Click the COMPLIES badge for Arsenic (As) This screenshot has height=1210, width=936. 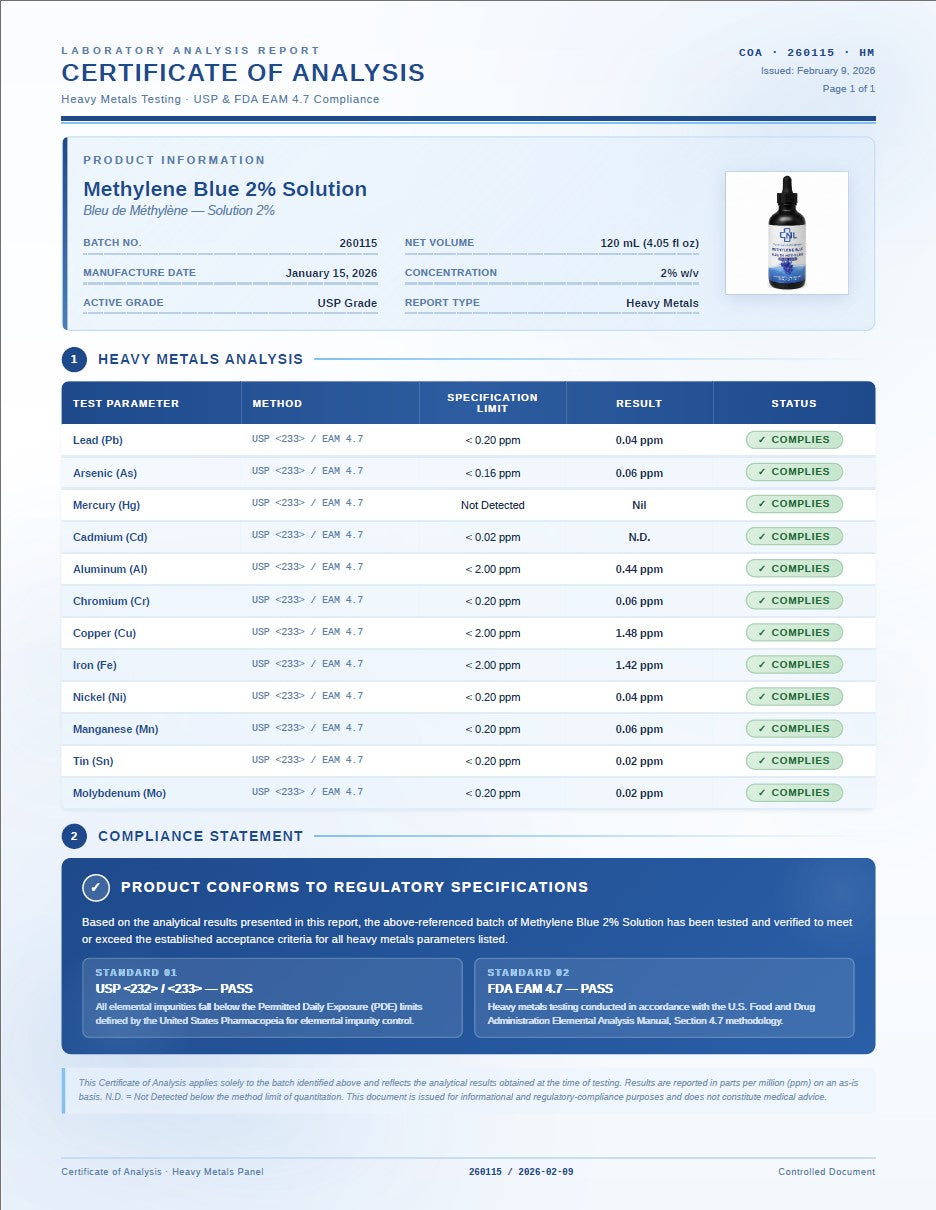pos(794,472)
